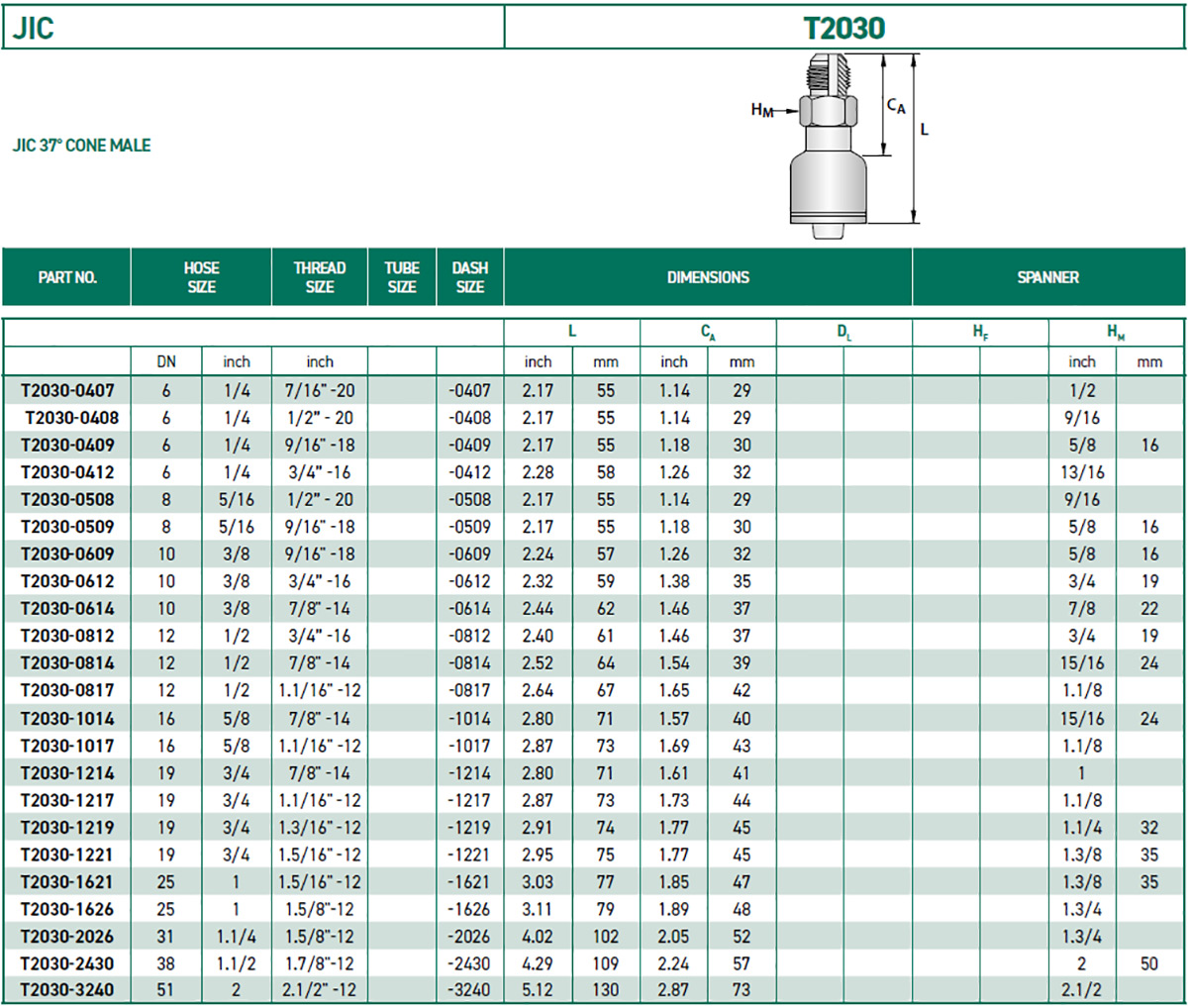Select part number T2030-0812
The image size is (1188, 1008).
tap(67, 636)
